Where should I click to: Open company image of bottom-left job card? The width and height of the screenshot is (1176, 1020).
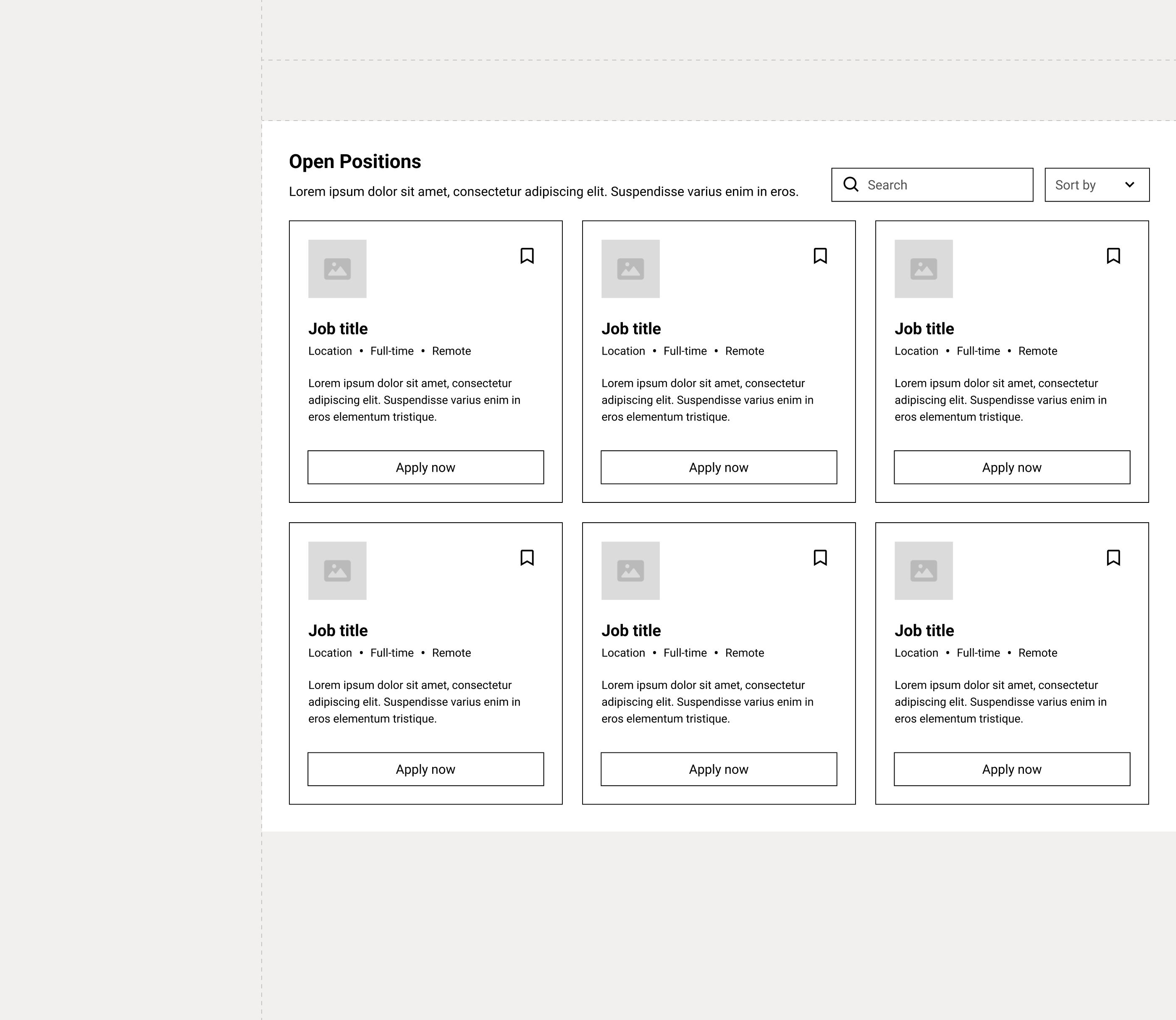337,570
